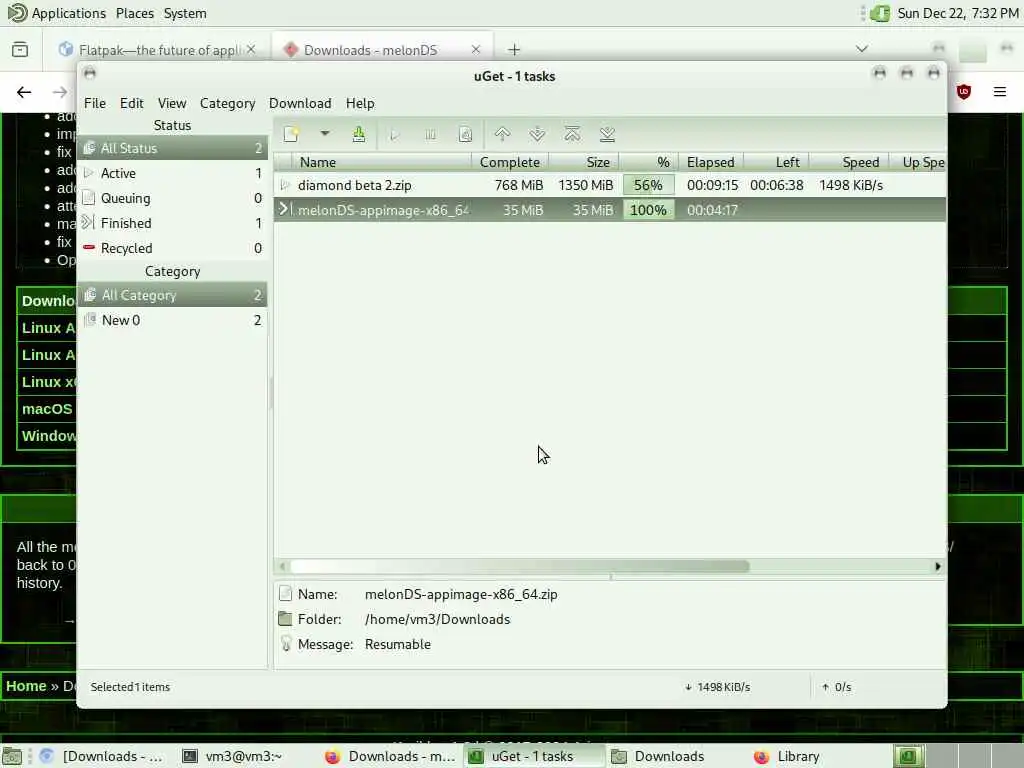Click the move down toolbar icon
The width and height of the screenshot is (1024, 768).
[537, 135]
